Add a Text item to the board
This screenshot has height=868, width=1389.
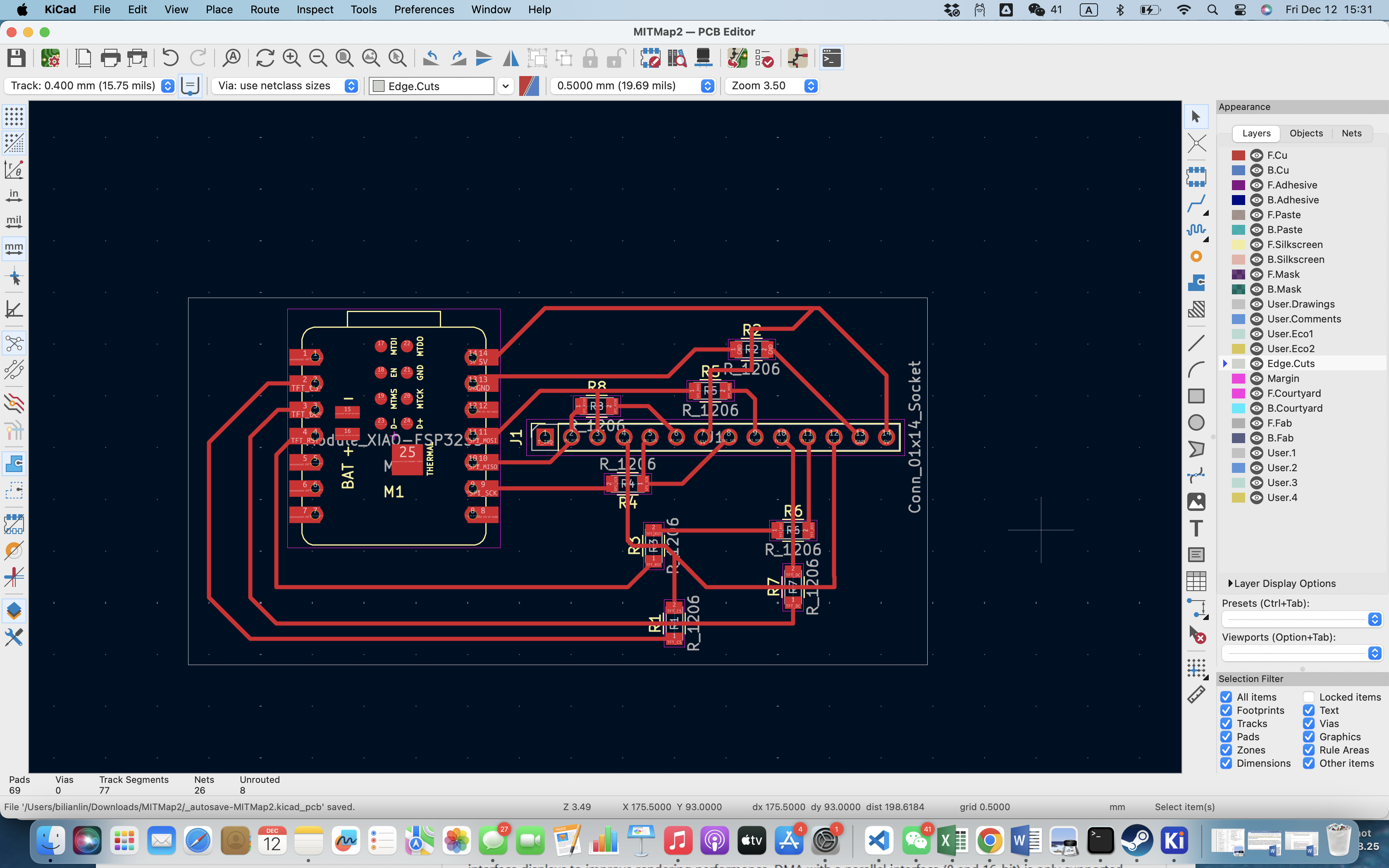1197,527
